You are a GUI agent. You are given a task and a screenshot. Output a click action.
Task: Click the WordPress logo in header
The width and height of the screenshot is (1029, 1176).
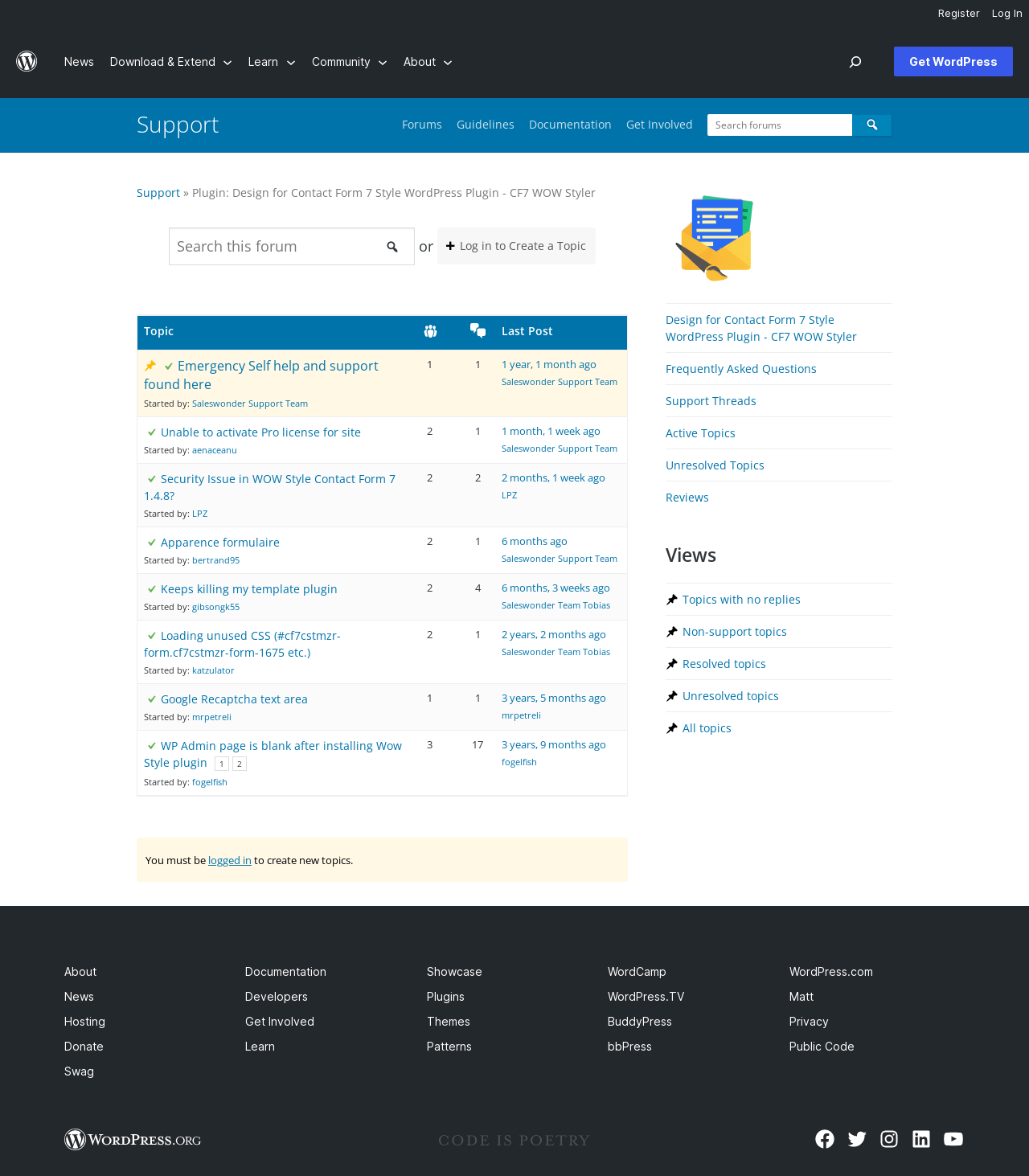click(x=27, y=62)
